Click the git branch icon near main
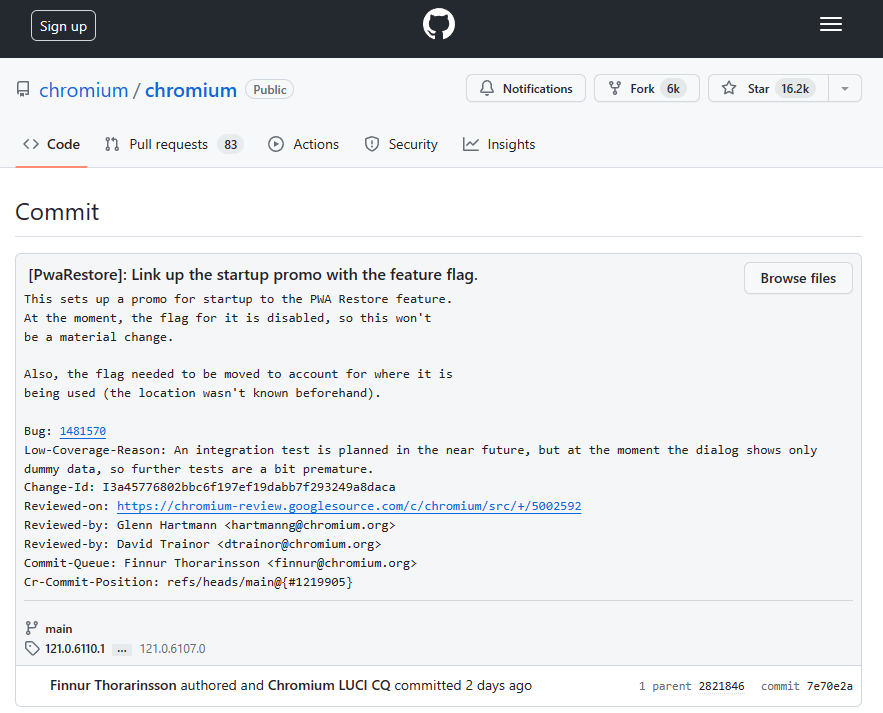883x713 pixels. 32,628
